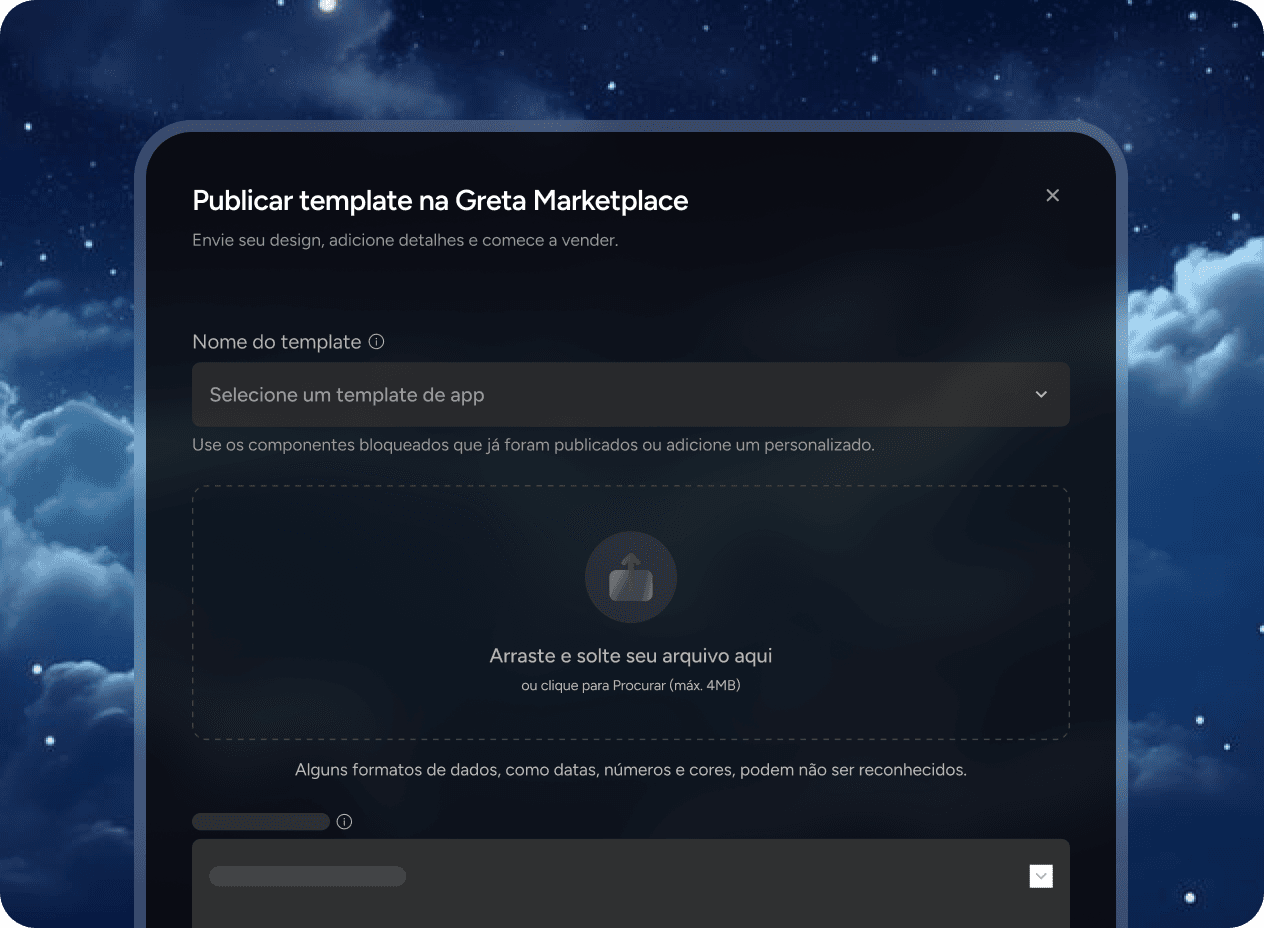This screenshot has width=1264, height=928.
Task: Click the info icon next to the placeholder label
Action: (x=344, y=822)
